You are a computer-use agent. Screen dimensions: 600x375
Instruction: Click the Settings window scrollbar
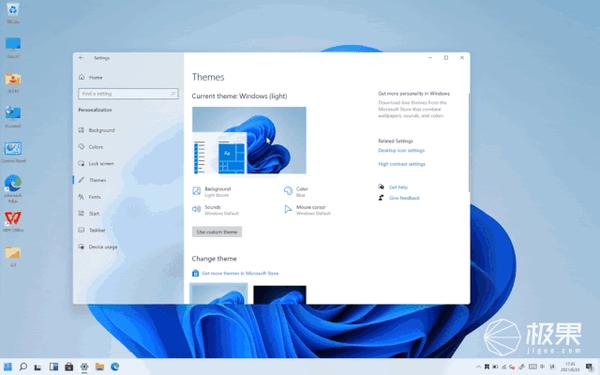point(469,142)
